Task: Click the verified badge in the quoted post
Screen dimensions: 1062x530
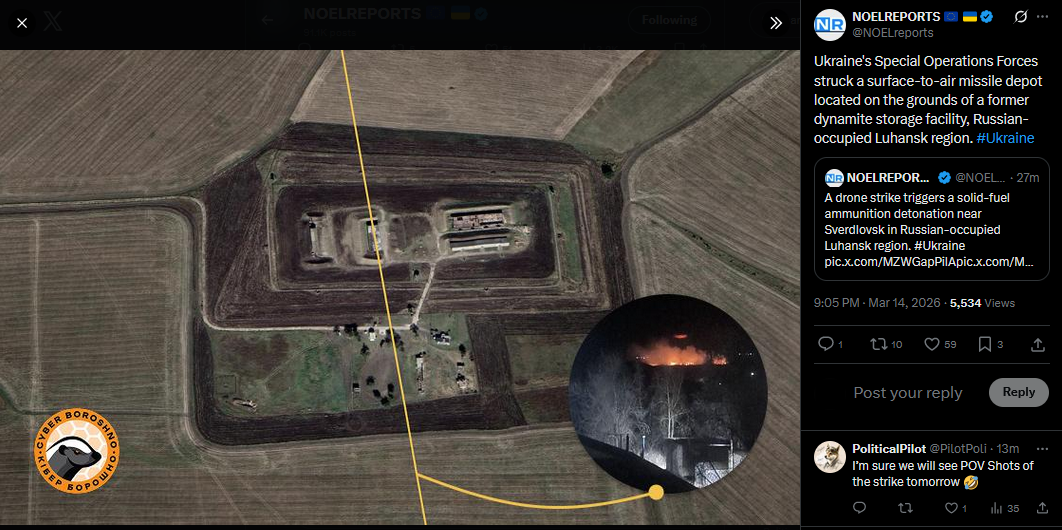Action: (943, 177)
